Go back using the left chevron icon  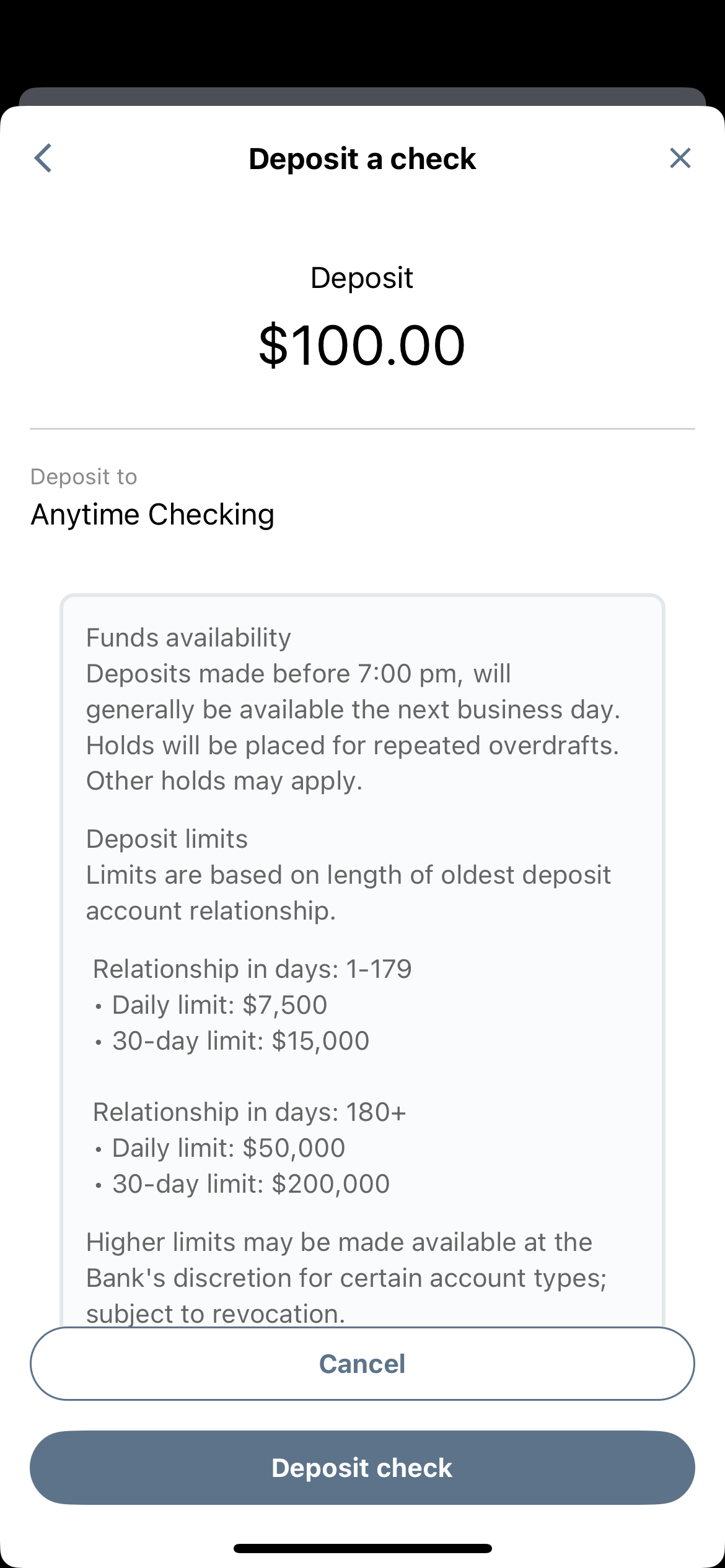pos(43,159)
